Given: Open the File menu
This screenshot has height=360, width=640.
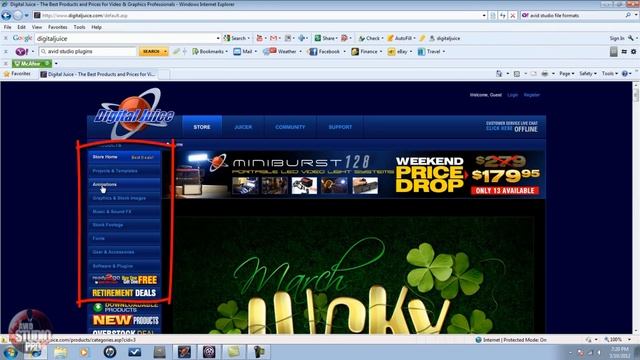Looking at the screenshot, I should [7, 27].
